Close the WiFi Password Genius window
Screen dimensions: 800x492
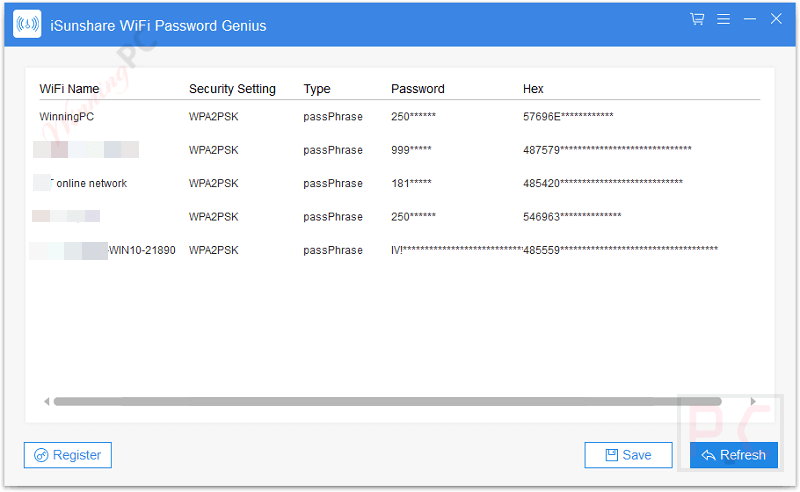tap(776, 19)
